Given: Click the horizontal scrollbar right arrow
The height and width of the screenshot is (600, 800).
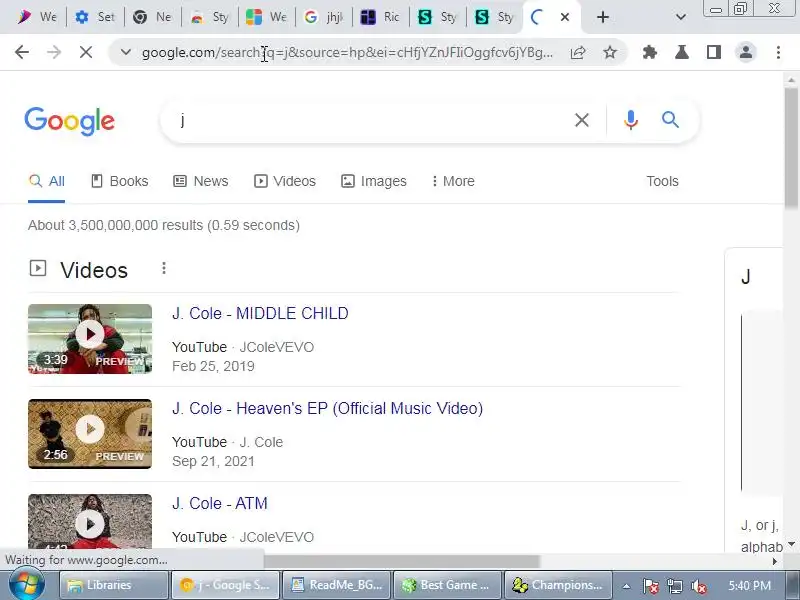Looking at the screenshot, I should [774, 561].
